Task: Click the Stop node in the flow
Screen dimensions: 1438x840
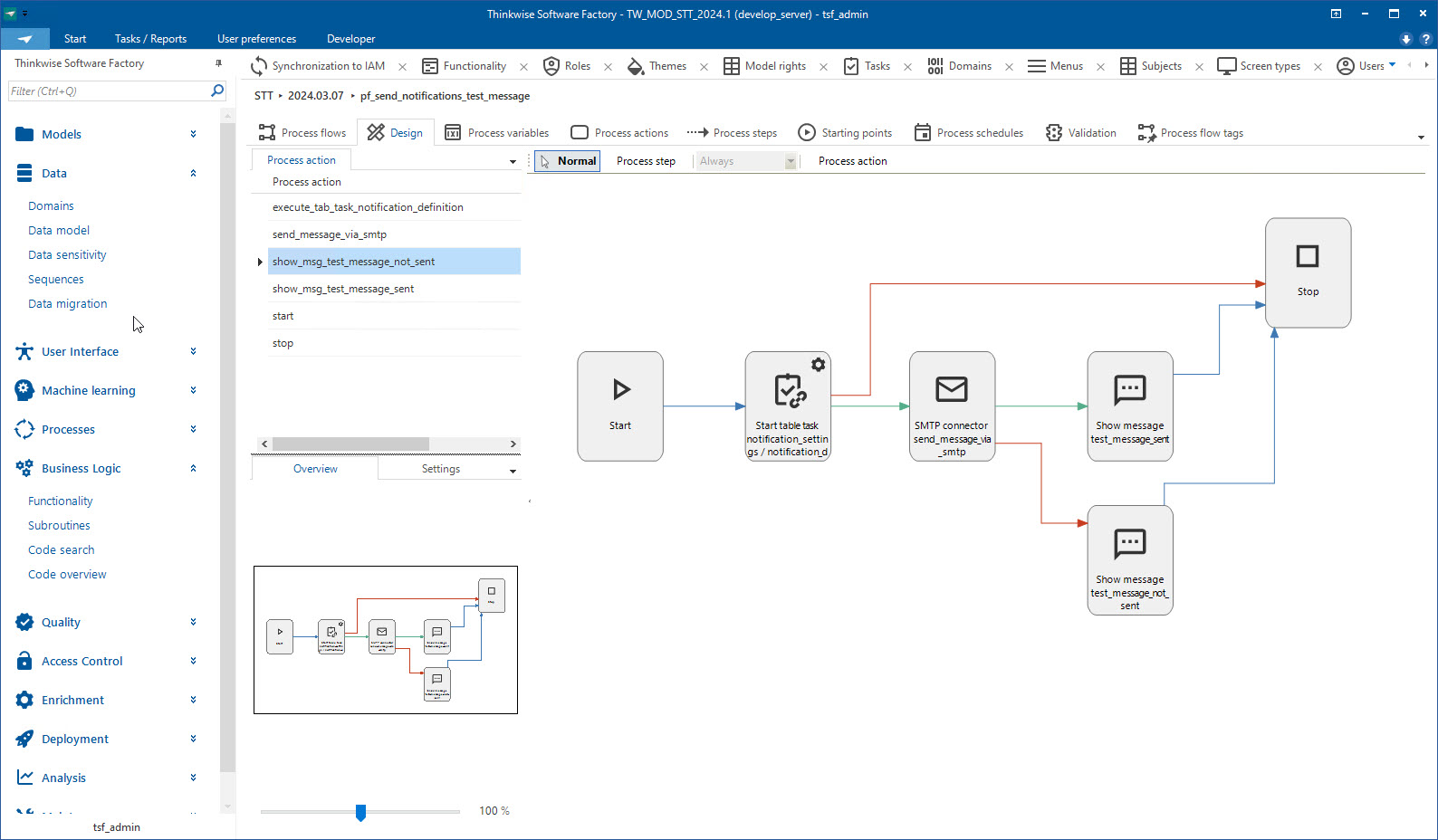Action: pos(1308,272)
